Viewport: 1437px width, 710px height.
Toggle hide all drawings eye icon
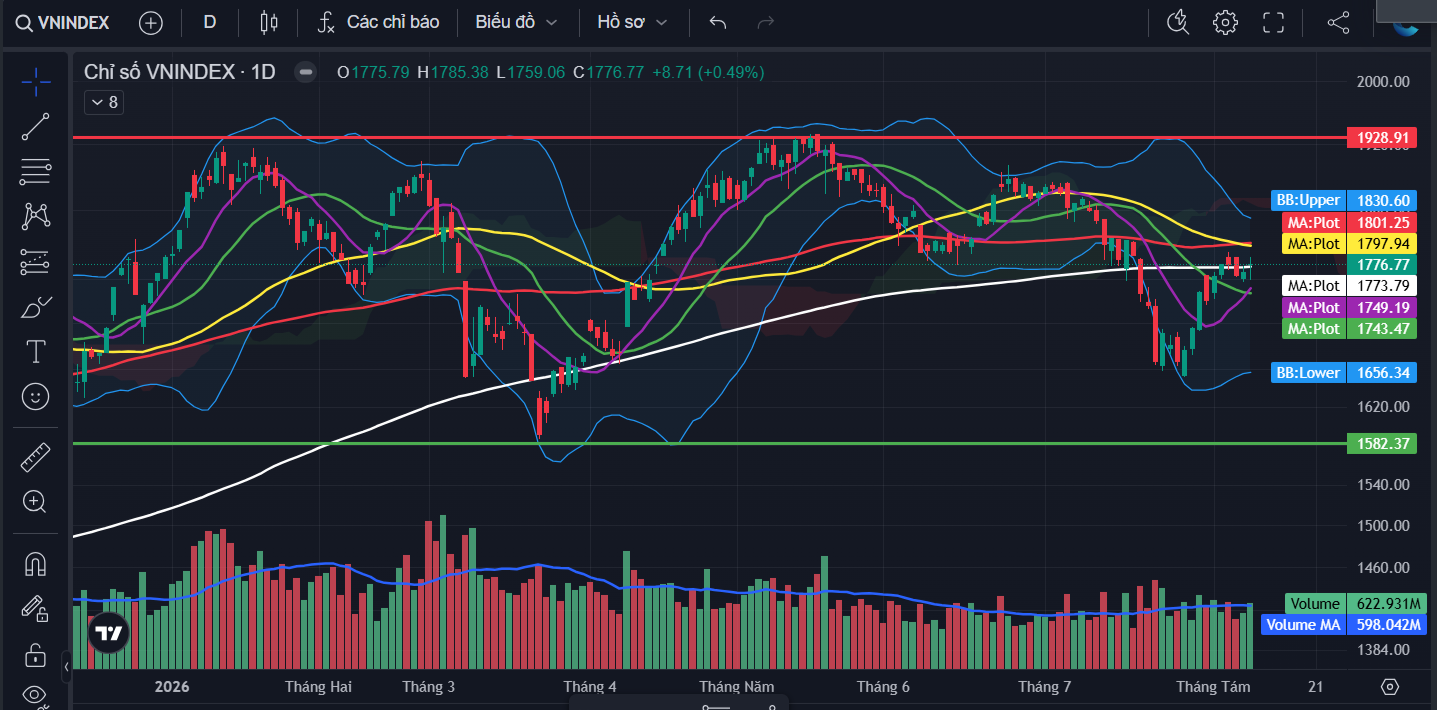(x=36, y=694)
